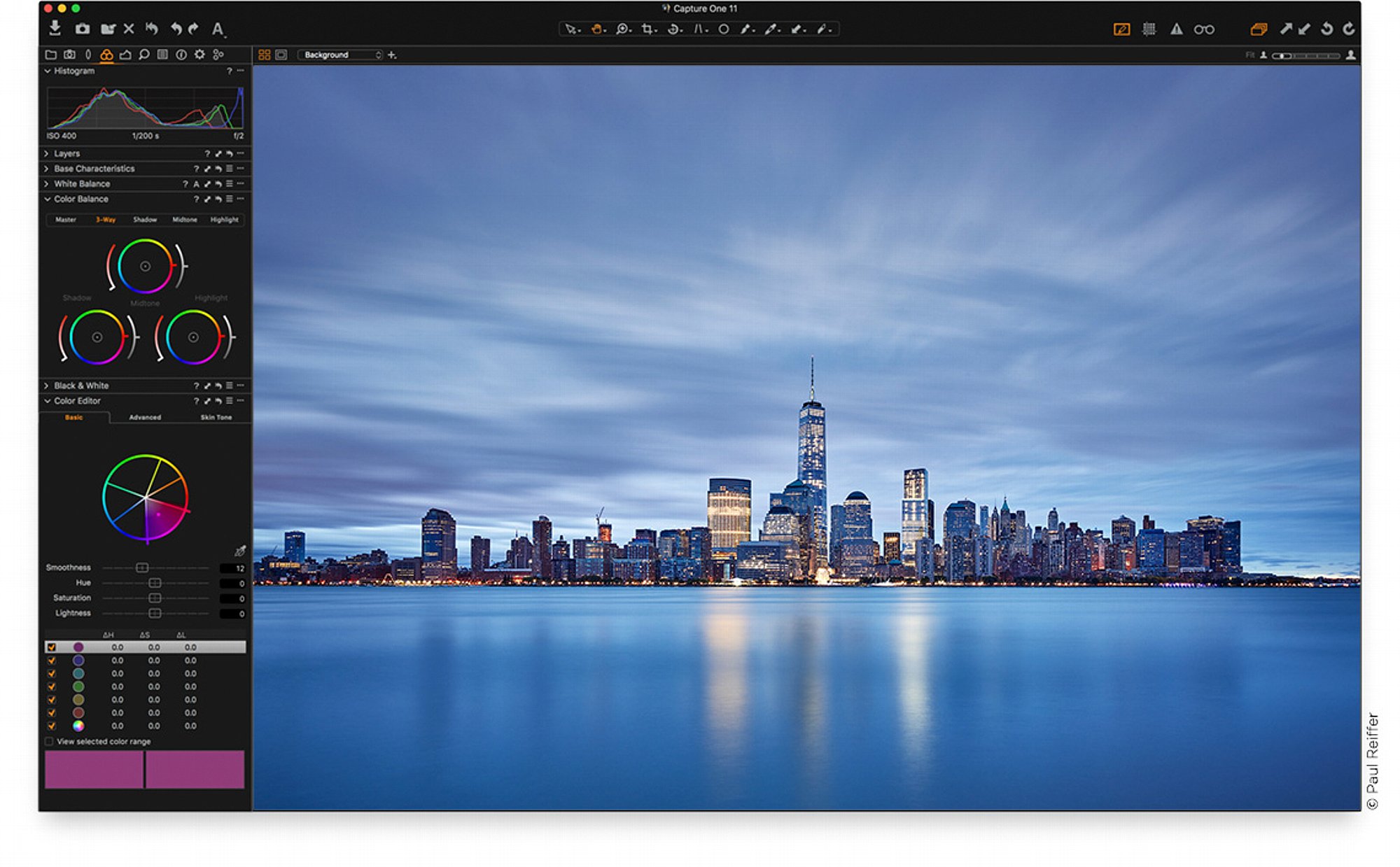The width and height of the screenshot is (1400, 867).
Task: Toggle the grid overlay icon
Action: tap(1149, 29)
